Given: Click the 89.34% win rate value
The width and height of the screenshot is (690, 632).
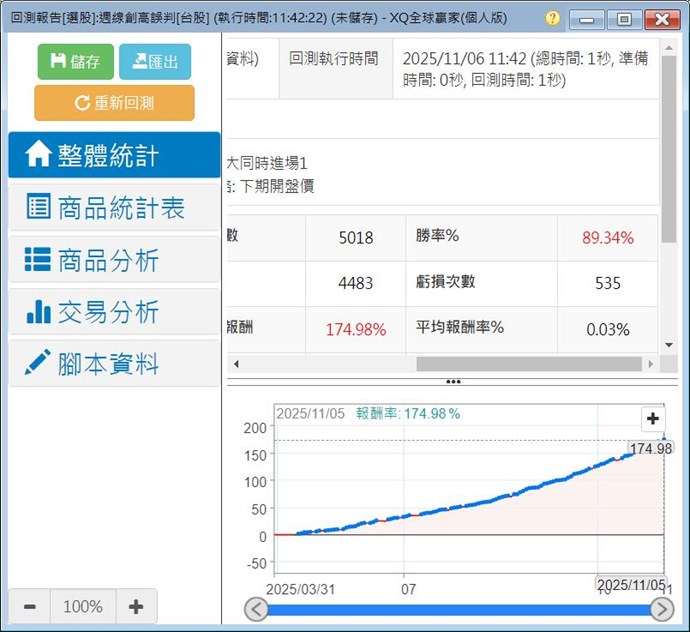Looking at the screenshot, I should (x=608, y=238).
